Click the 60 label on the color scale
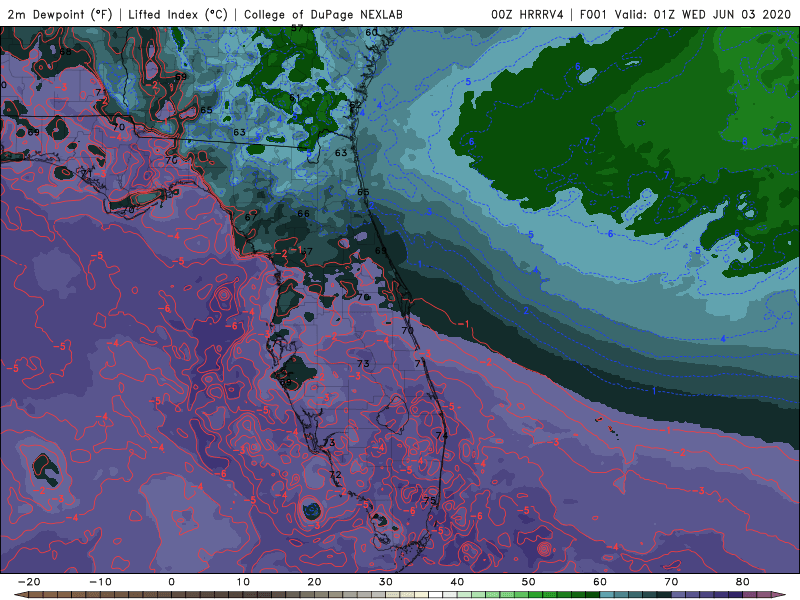800x600 pixels. pos(600,582)
